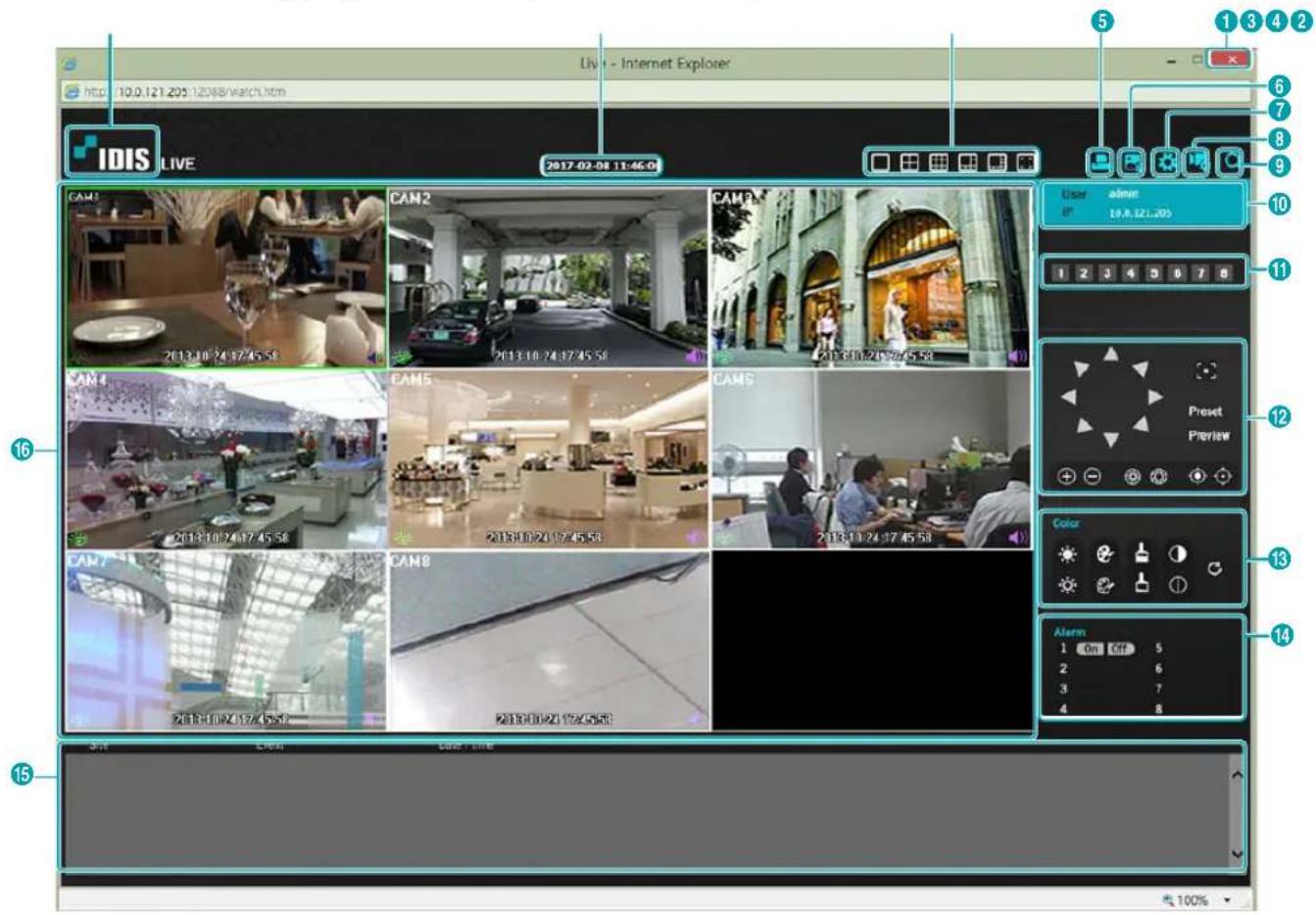Click the PTZ bracket target icon above Preset
The image size is (1316, 915).
click(x=1206, y=370)
